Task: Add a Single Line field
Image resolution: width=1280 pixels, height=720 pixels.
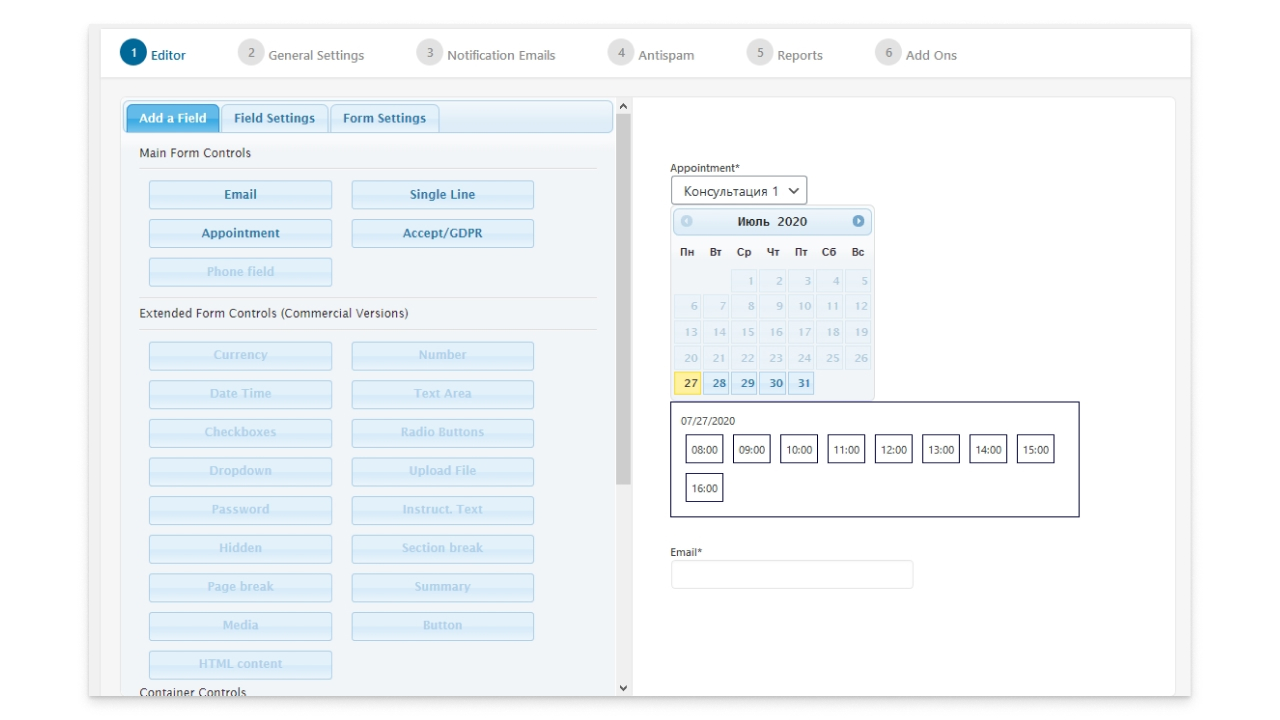Action: coord(442,195)
